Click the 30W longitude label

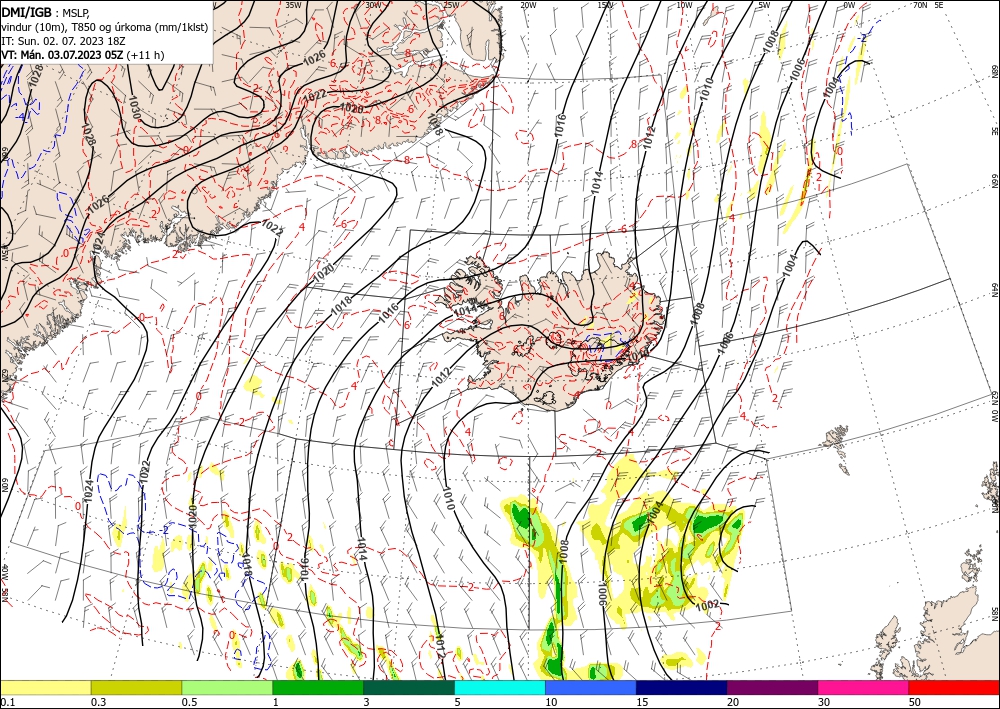(373, 5)
